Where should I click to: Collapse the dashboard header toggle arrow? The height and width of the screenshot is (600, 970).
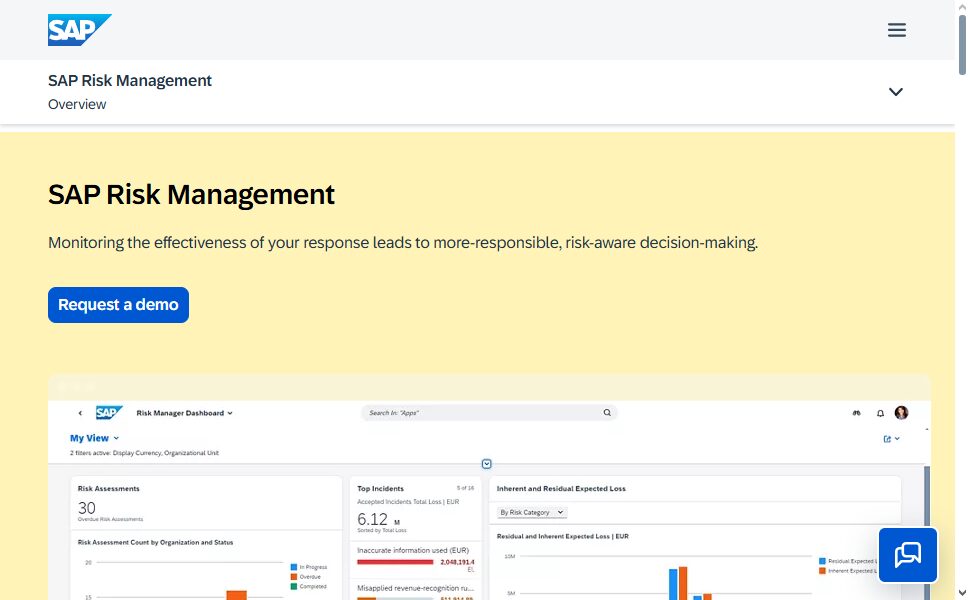(486, 464)
